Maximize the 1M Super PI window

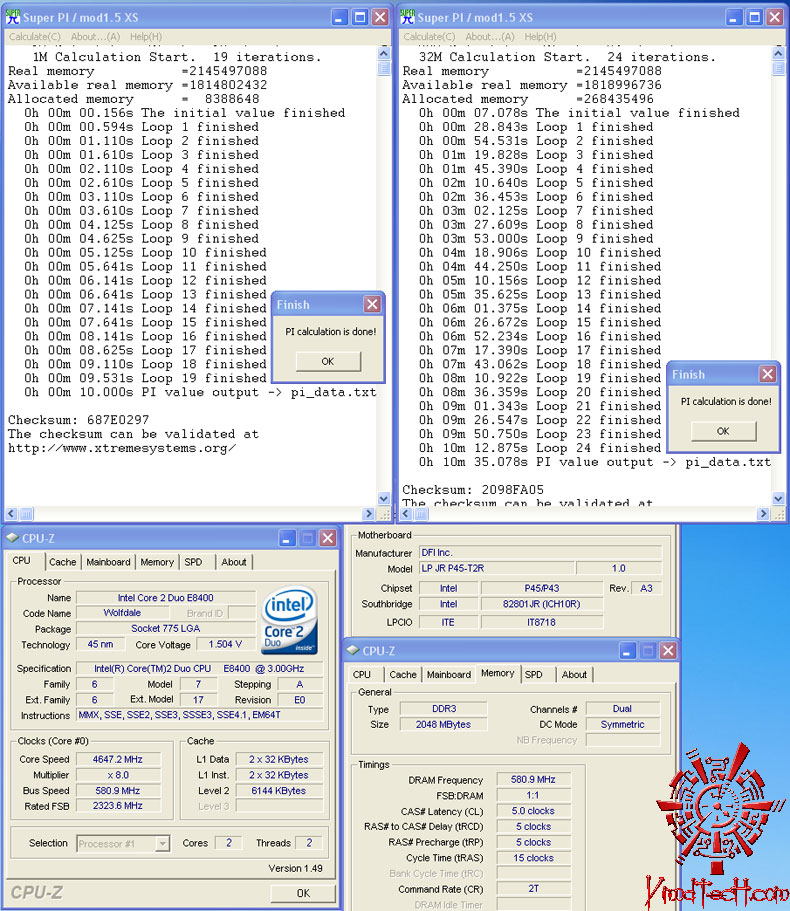coord(360,17)
